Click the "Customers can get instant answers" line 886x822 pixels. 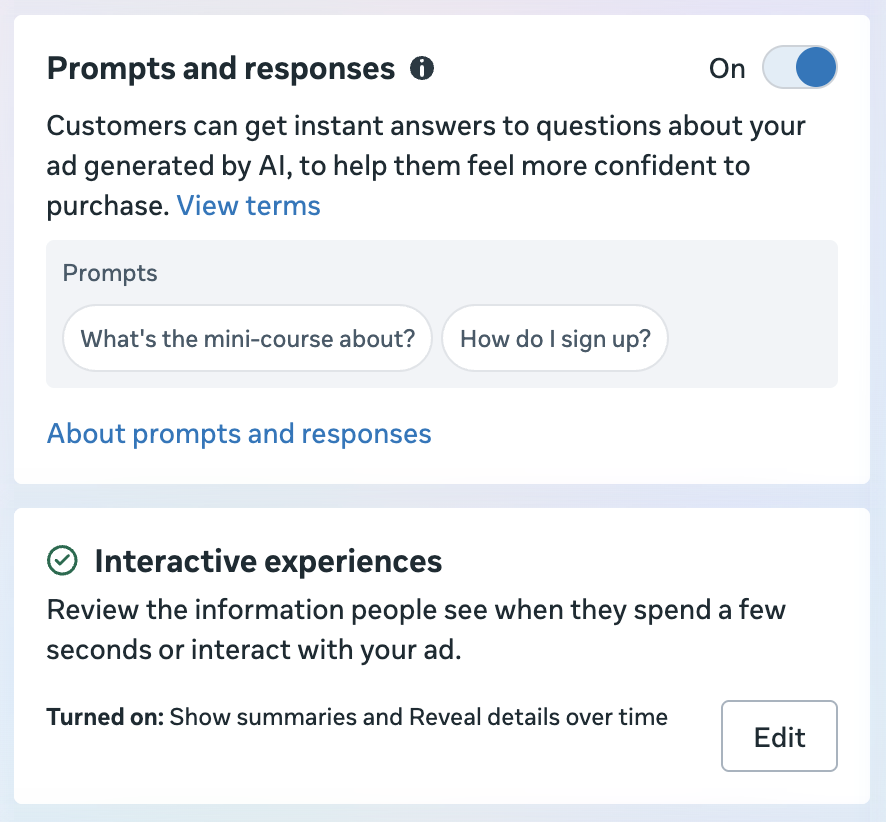(426, 126)
